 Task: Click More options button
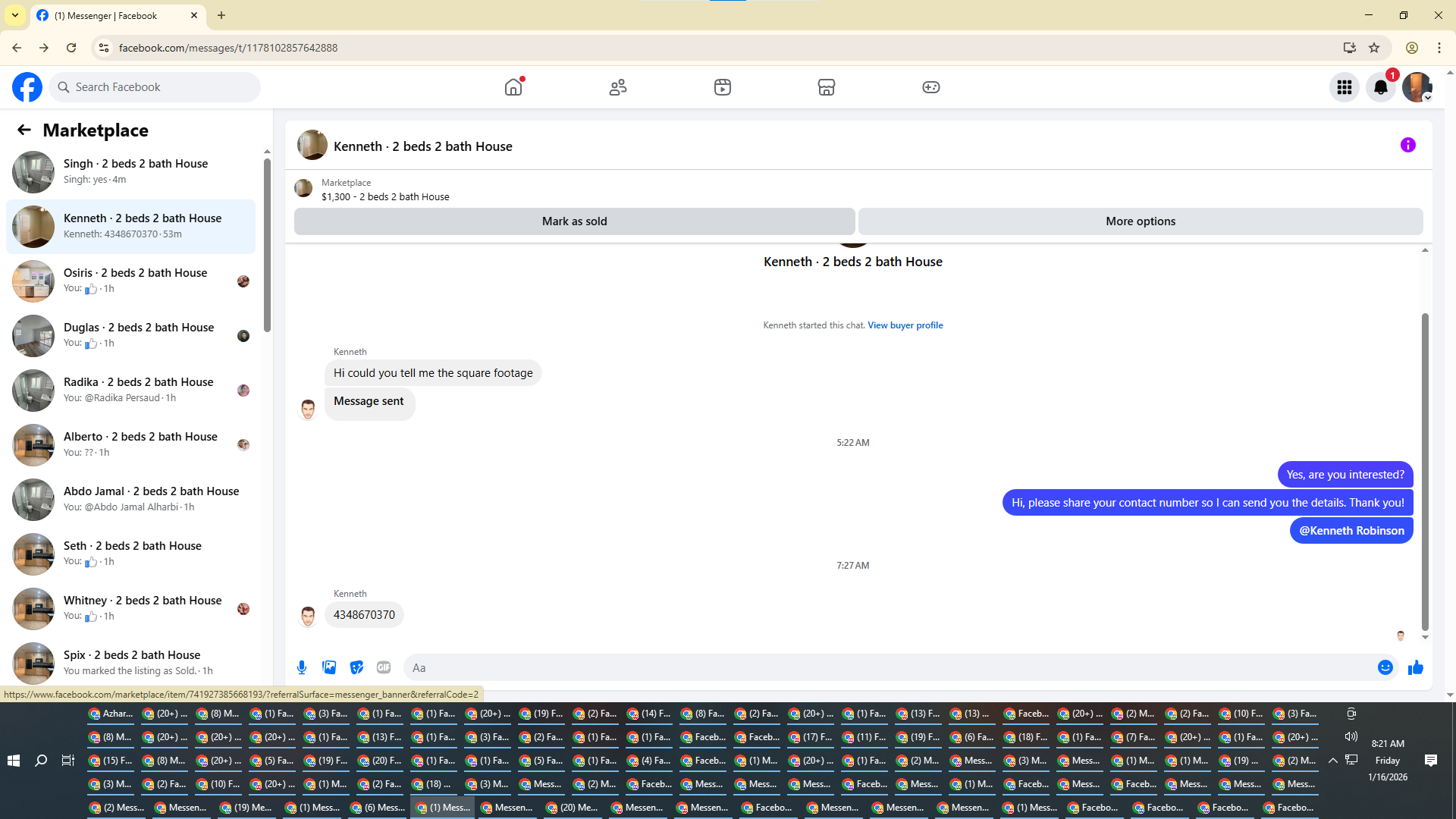coord(1140,221)
